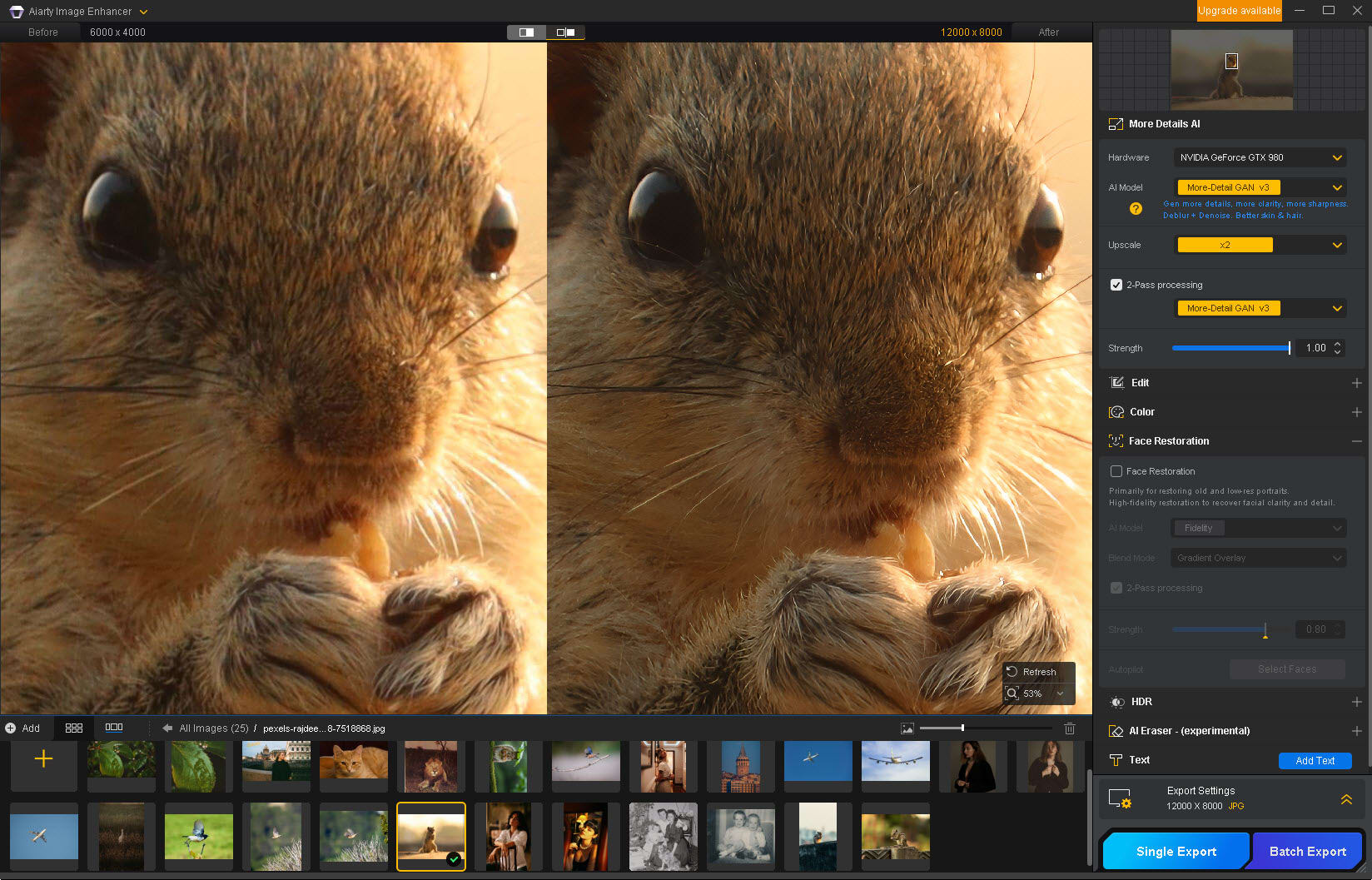Click the AI Eraser panel icon
Image resolution: width=1372 pixels, height=880 pixels.
coord(1116,731)
